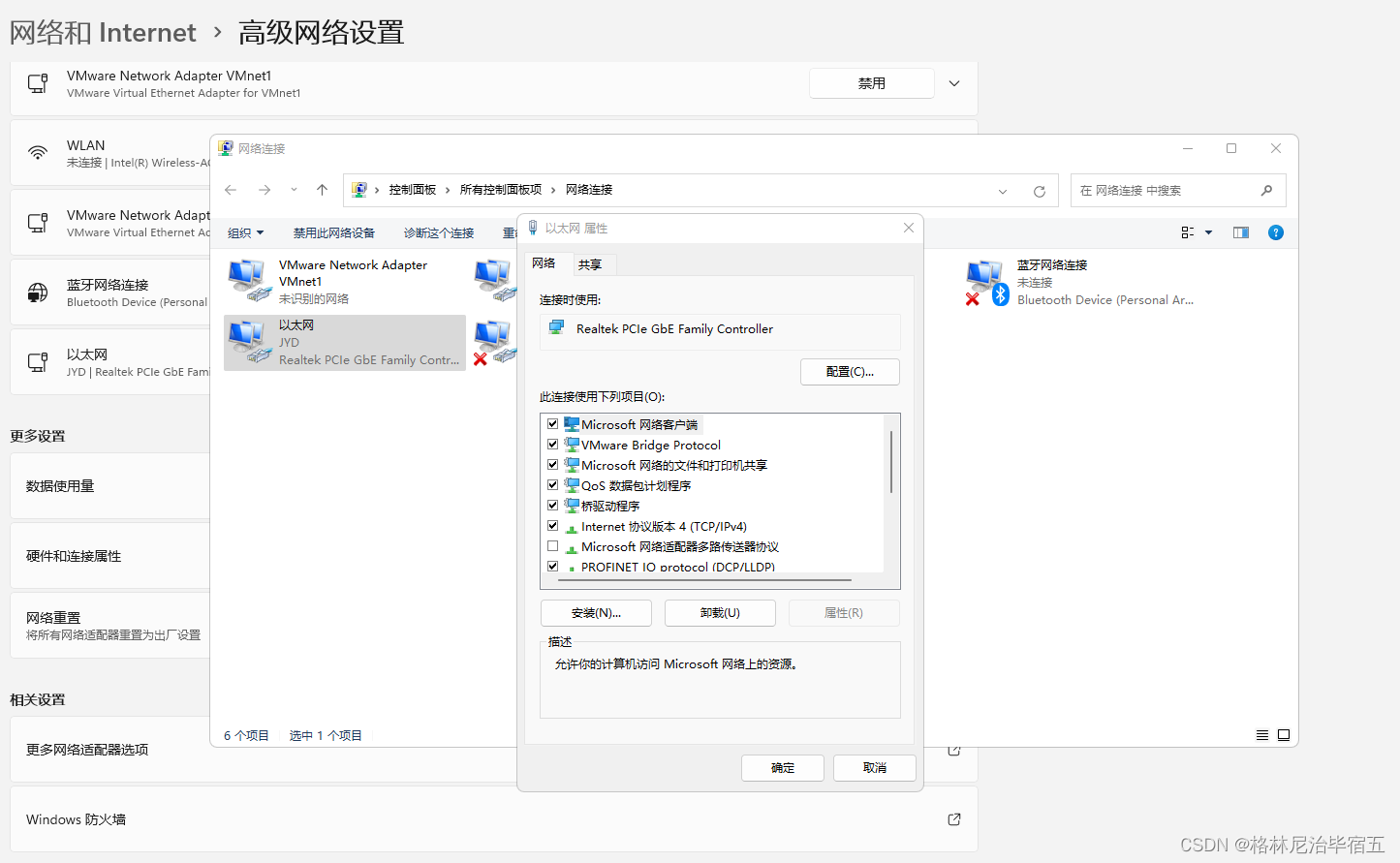This screenshot has height=863, width=1400.
Task: Click 诊断这个连接 toolbar command
Action: [439, 233]
